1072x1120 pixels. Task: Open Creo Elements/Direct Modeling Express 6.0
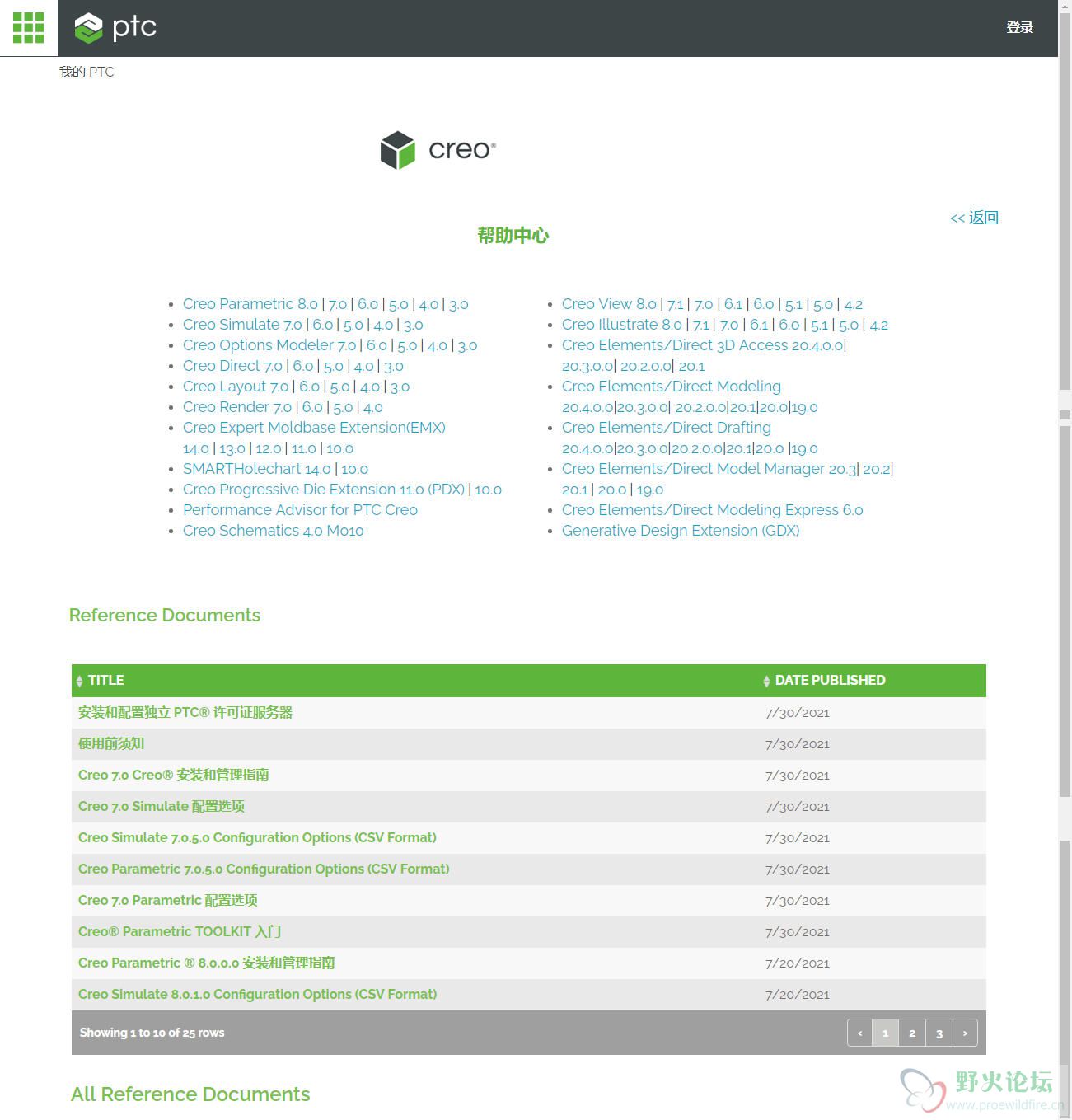713,510
